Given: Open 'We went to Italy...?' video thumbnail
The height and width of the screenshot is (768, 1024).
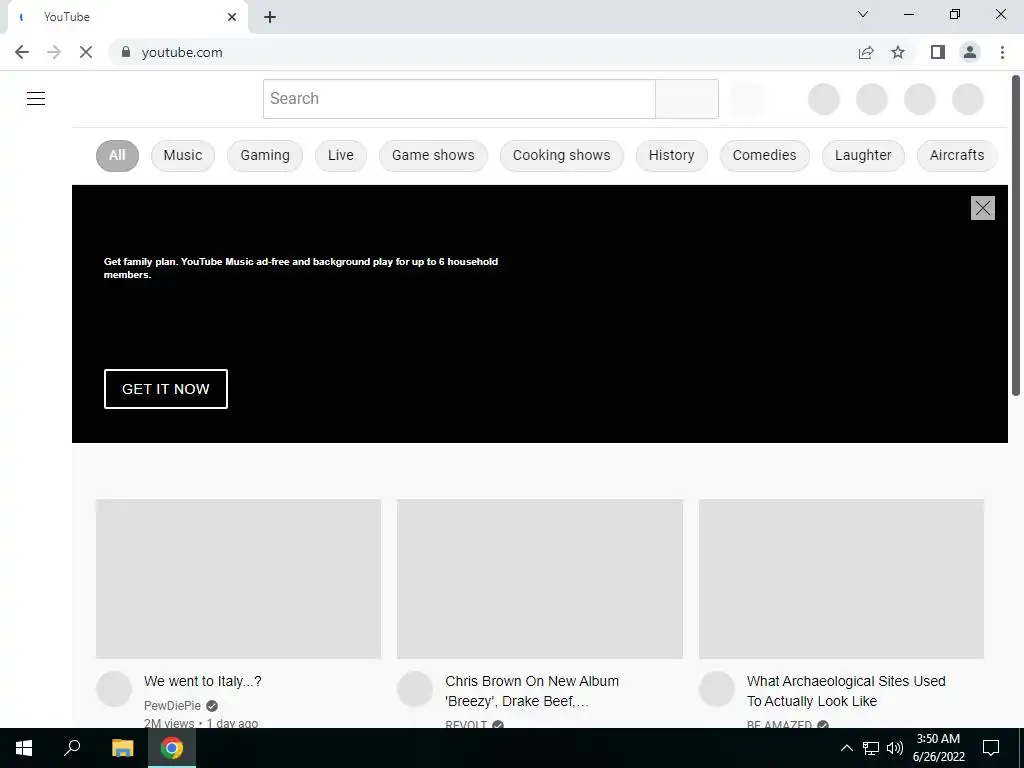Looking at the screenshot, I should click(238, 579).
